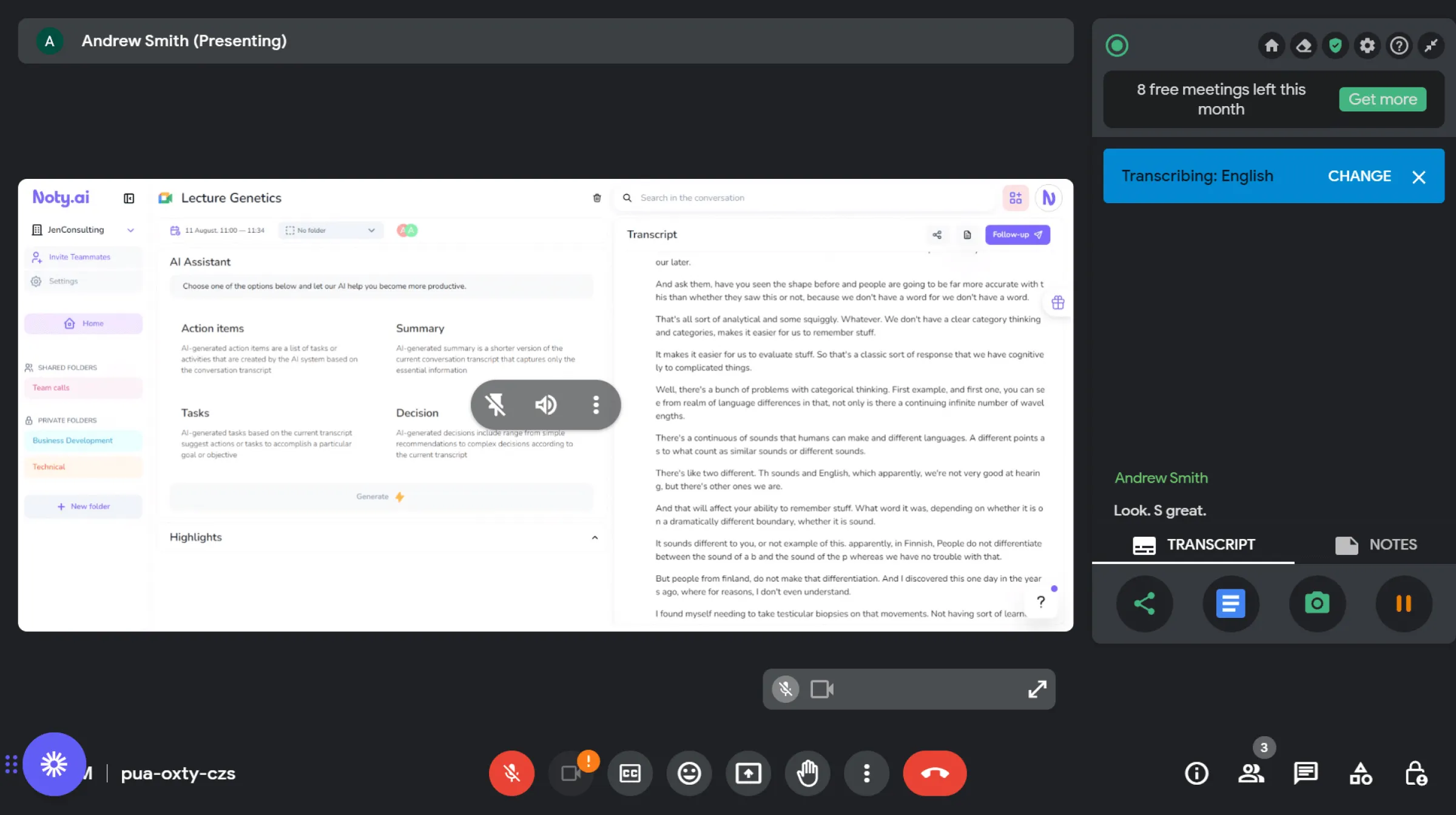Click the Search in the conversation field
This screenshot has width=1456, height=815.
pos(807,198)
